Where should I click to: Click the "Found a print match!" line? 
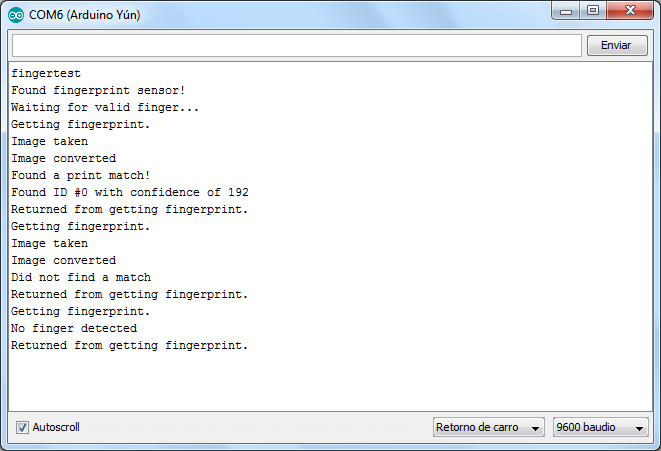click(80, 175)
